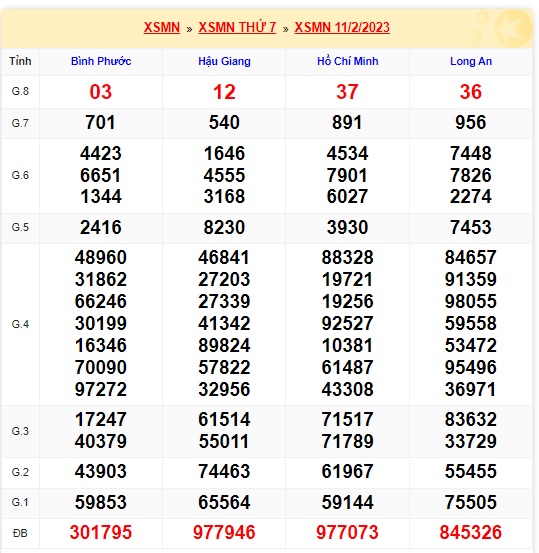Click G.1 number 65564

click(224, 502)
